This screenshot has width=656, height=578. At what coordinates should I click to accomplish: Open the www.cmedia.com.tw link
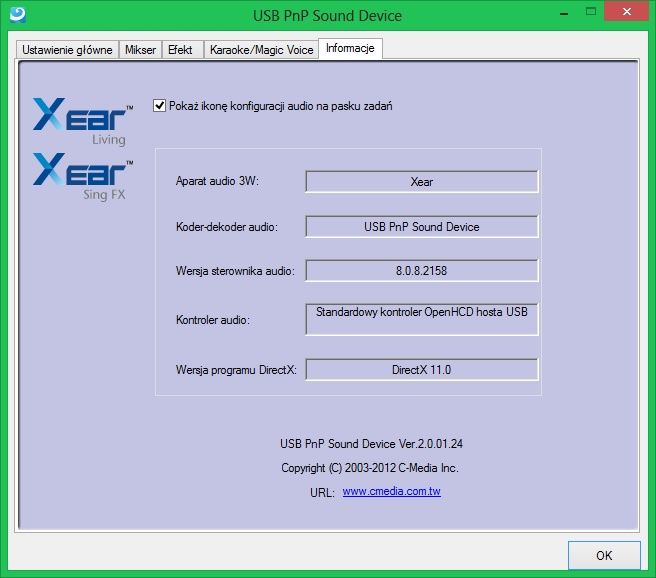point(392,491)
